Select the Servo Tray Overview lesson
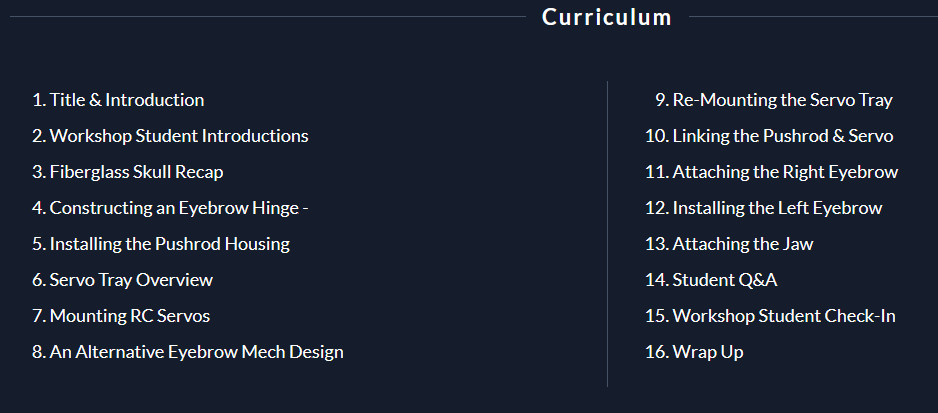Image resolution: width=938 pixels, height=413 pixels. (x=122, y=280)
